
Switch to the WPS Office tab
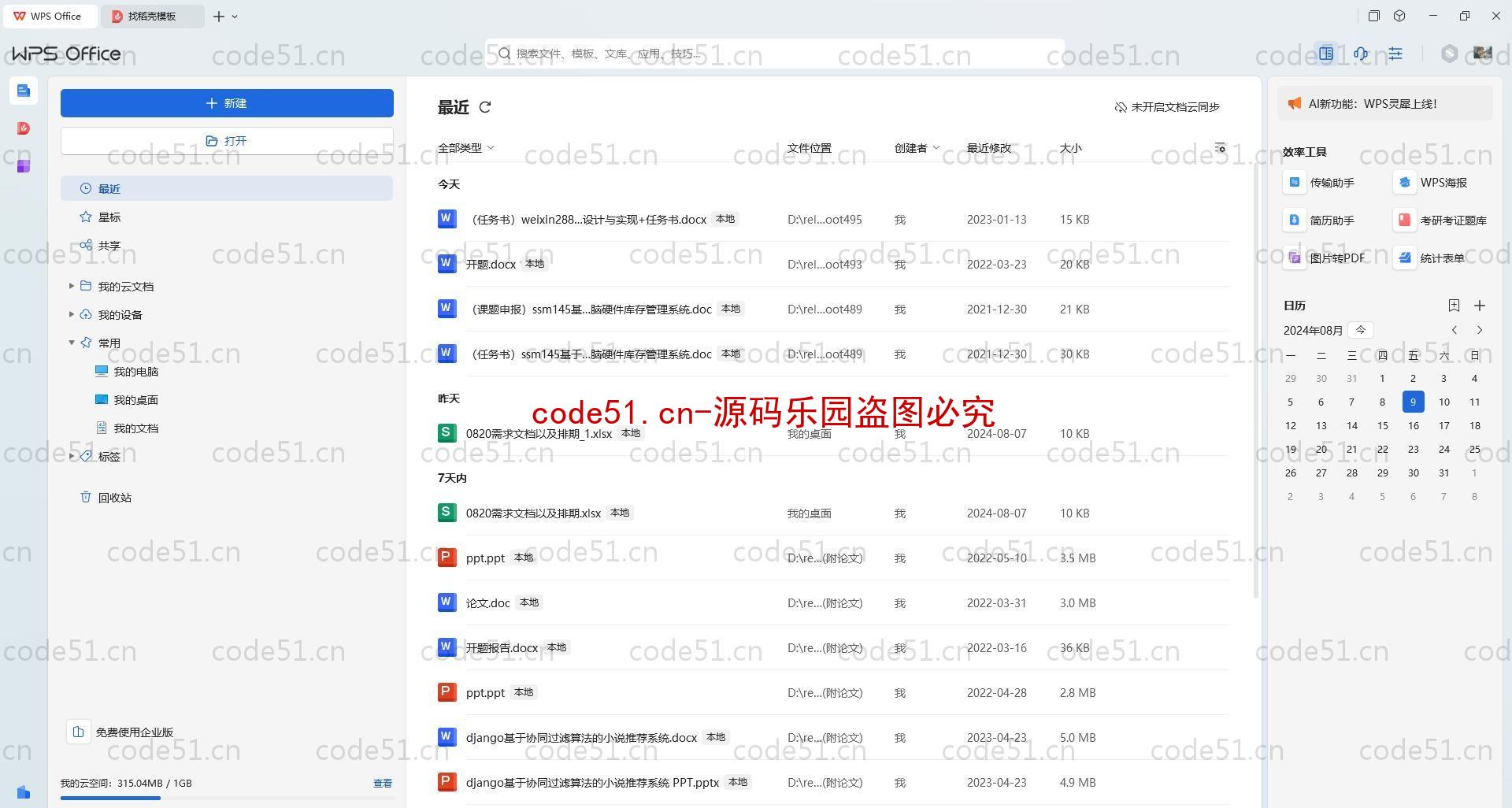[x=49, y=16]
